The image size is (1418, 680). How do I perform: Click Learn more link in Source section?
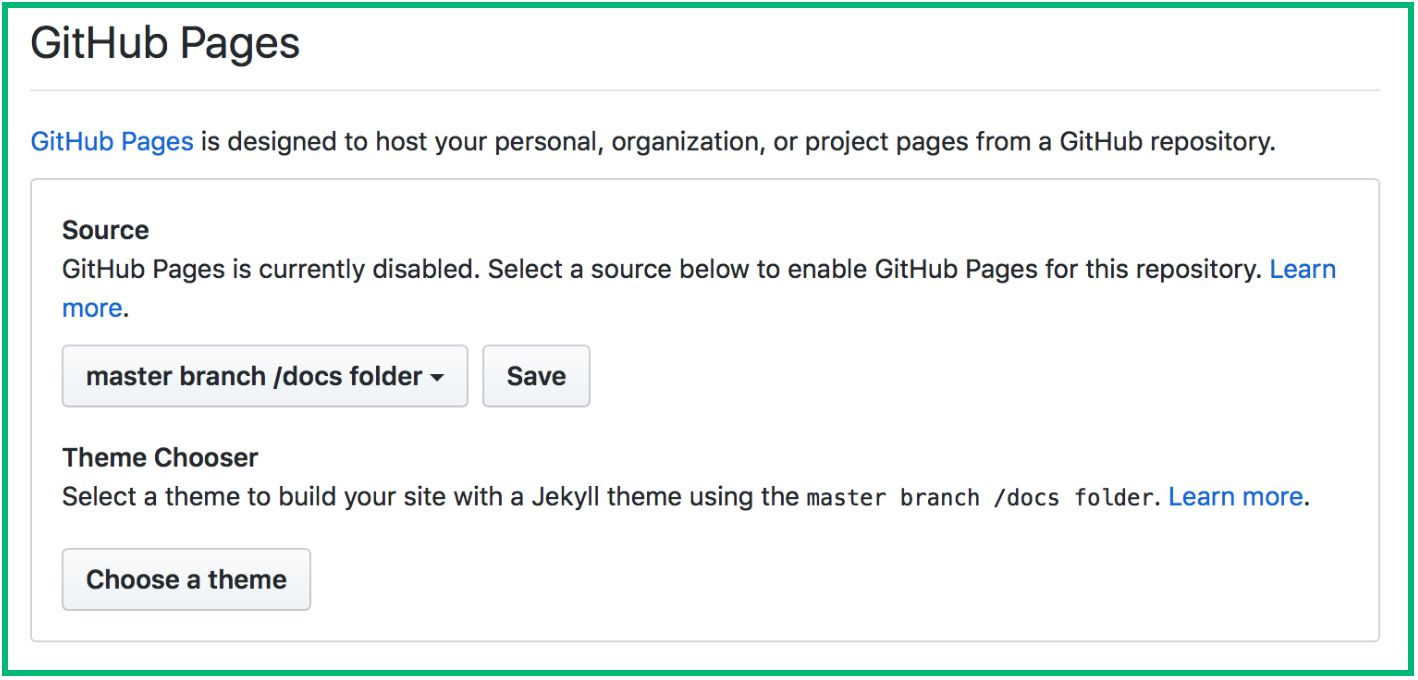1302,270
